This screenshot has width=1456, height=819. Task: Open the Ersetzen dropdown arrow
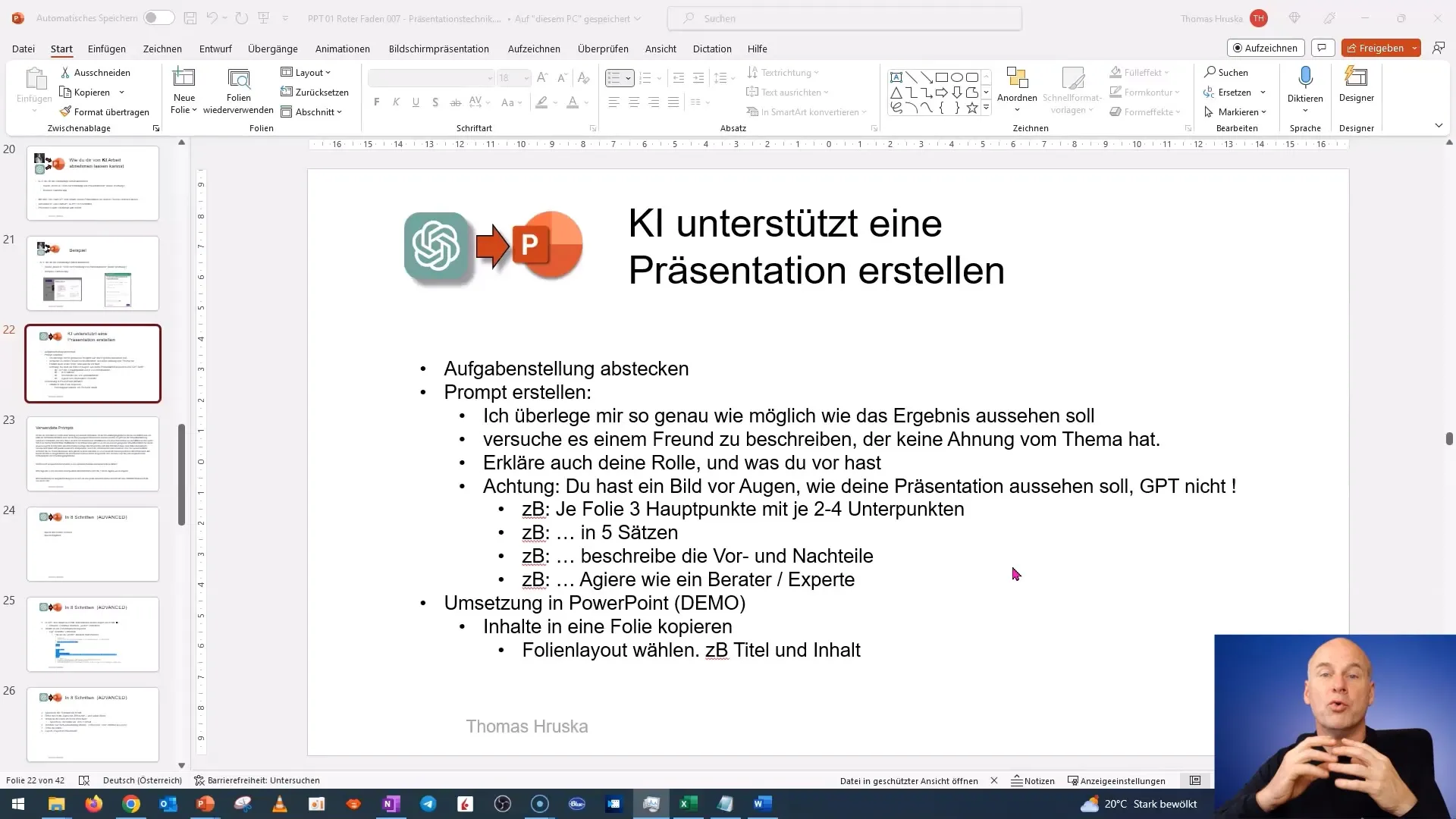[x=1263, y=93]
